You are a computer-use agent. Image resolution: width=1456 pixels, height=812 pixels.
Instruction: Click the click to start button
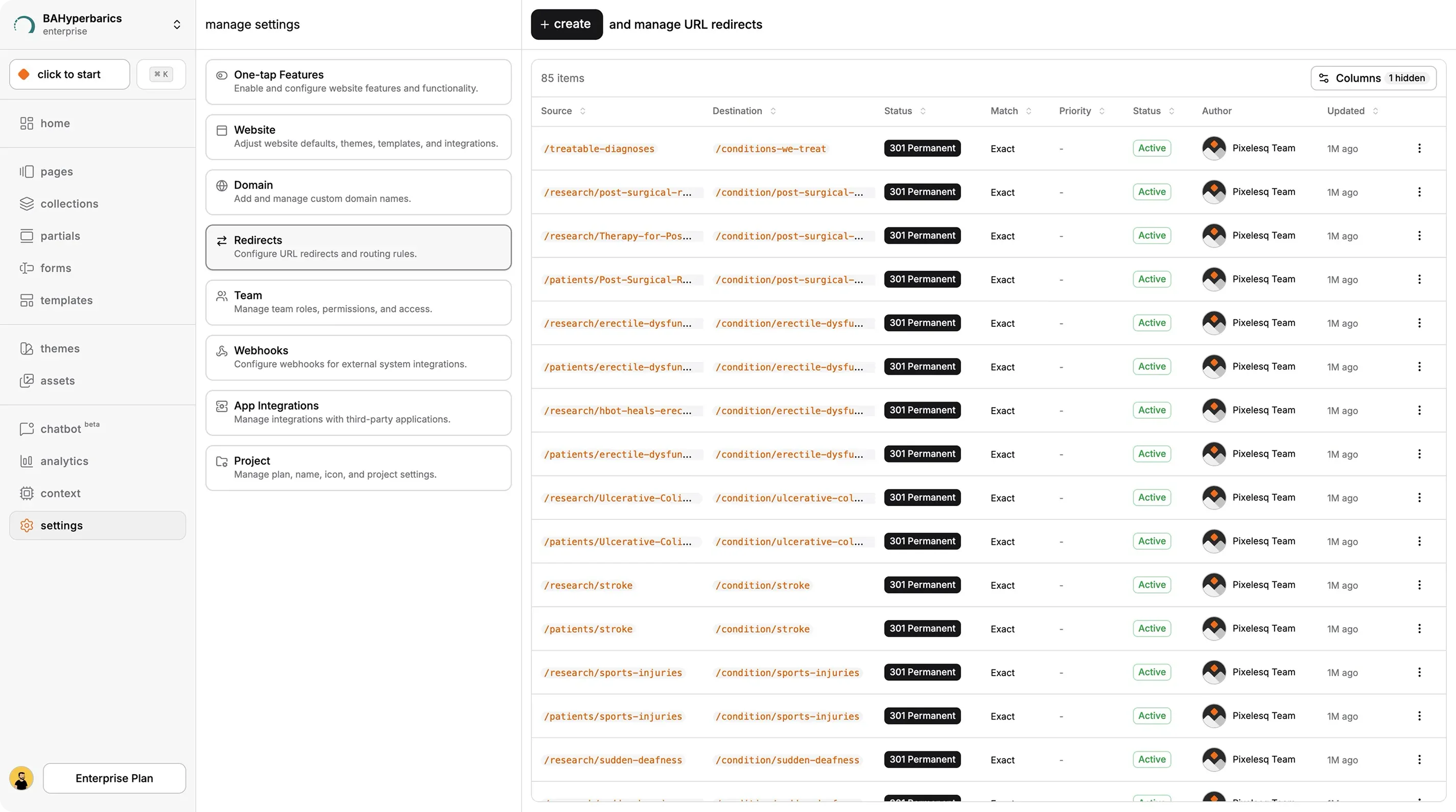69,74
